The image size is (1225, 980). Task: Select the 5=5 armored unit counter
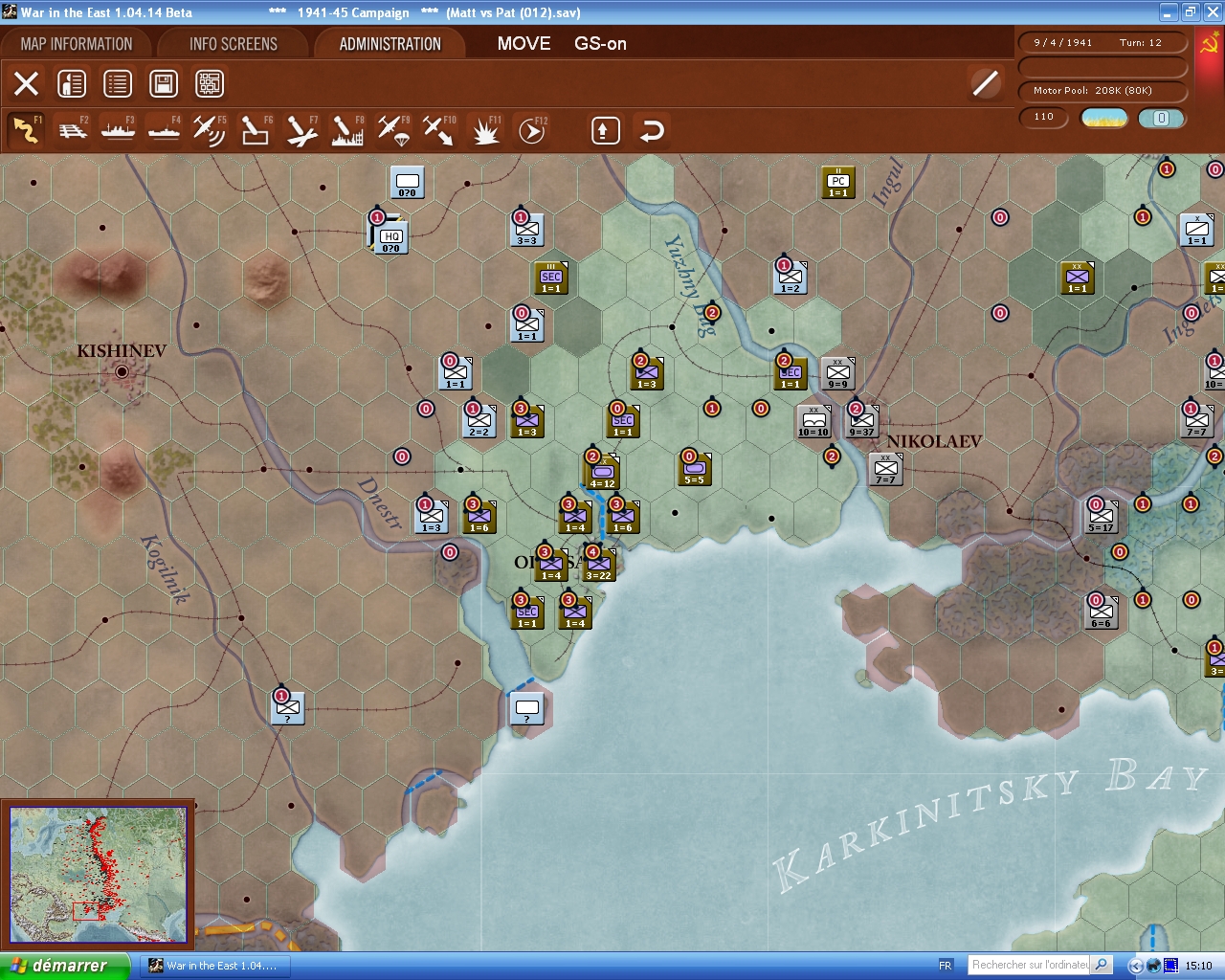click(x=694, y=468)
